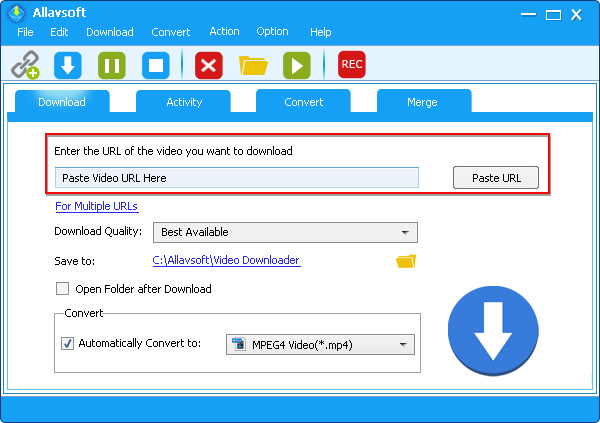Open the MPEG4 Video format dropdown
The height and width of the screenshot is (423, 600).
(x=320, y=345)
